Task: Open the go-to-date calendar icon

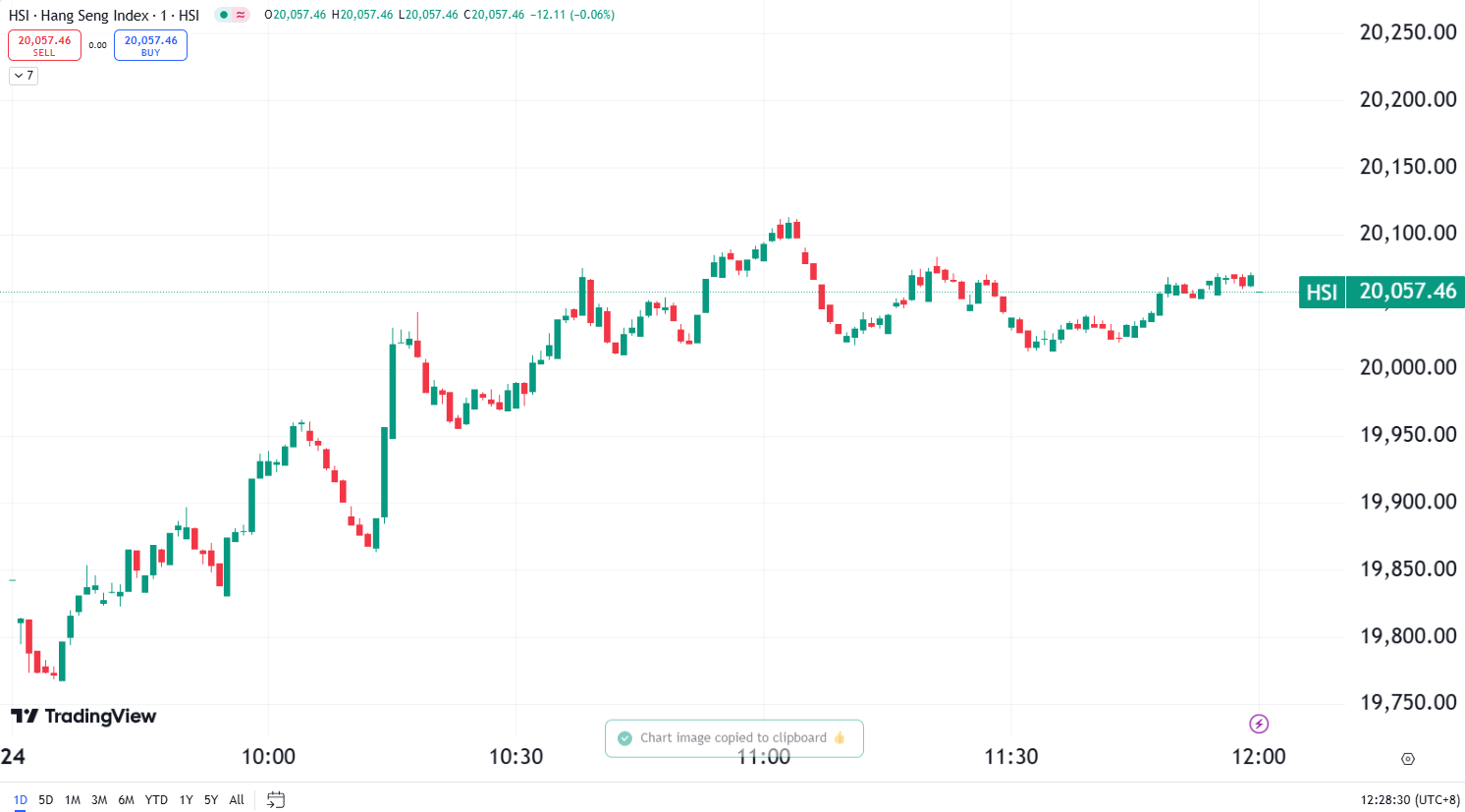Action: click(276, 799)
